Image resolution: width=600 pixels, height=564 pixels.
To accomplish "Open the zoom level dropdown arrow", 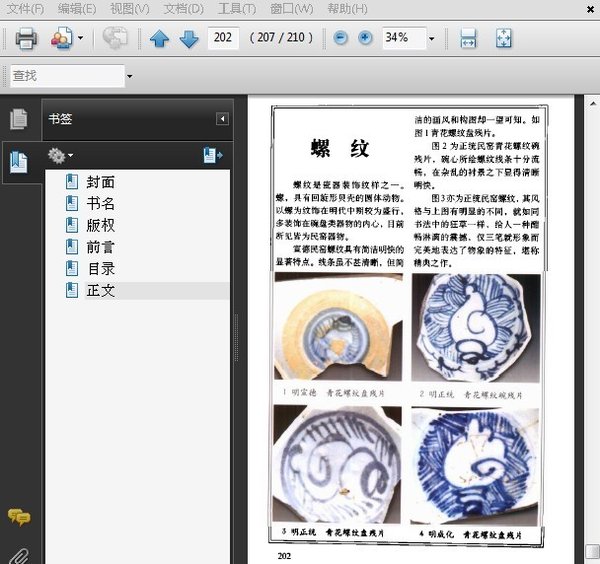I will click(432, 38).
